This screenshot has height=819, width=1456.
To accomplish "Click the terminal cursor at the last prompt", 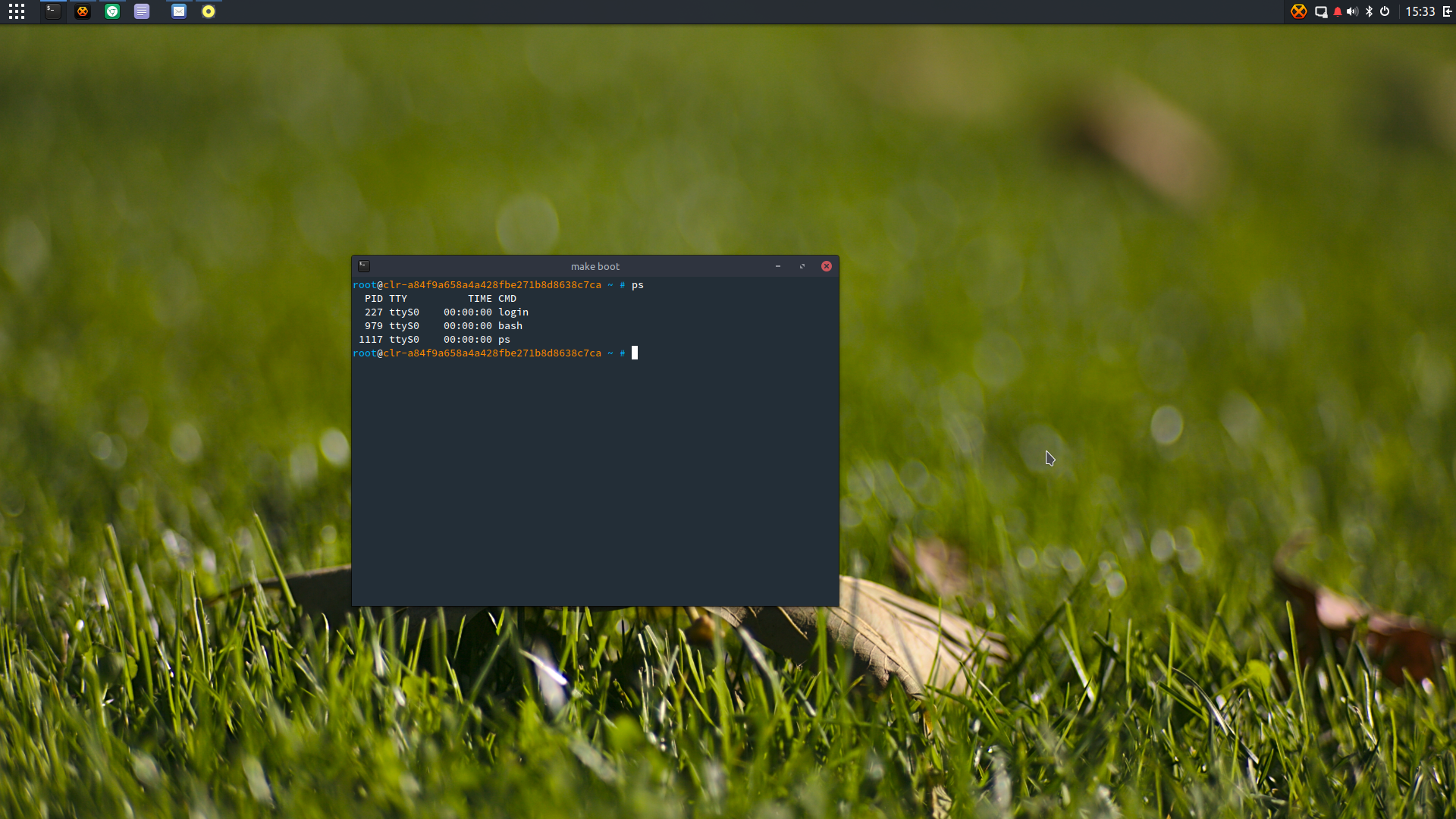I will pyautogui.click(x=635, y=353).
